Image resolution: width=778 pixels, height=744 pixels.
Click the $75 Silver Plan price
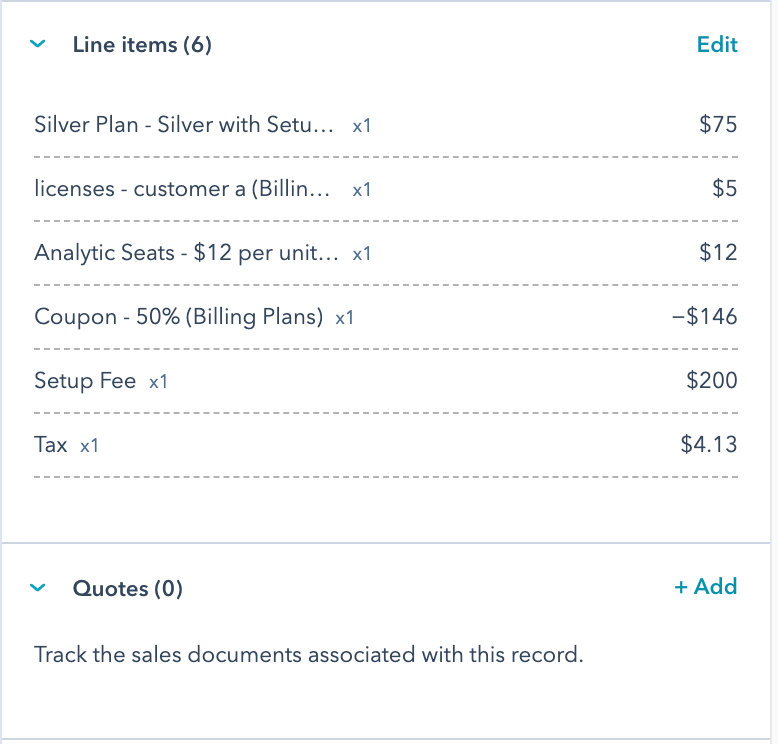(x=718, y=125)
